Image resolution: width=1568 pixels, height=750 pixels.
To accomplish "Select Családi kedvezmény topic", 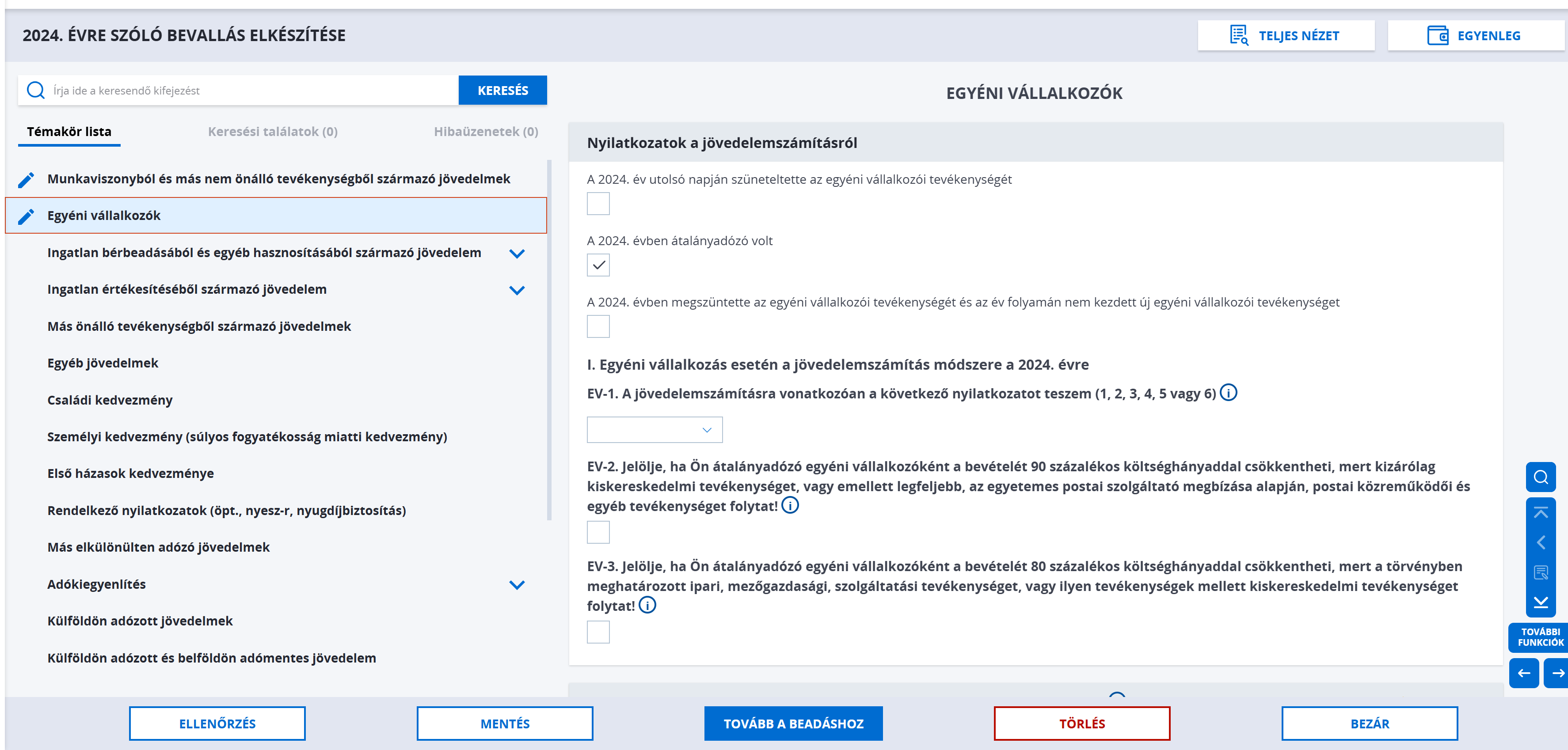I will coord(110,400).
